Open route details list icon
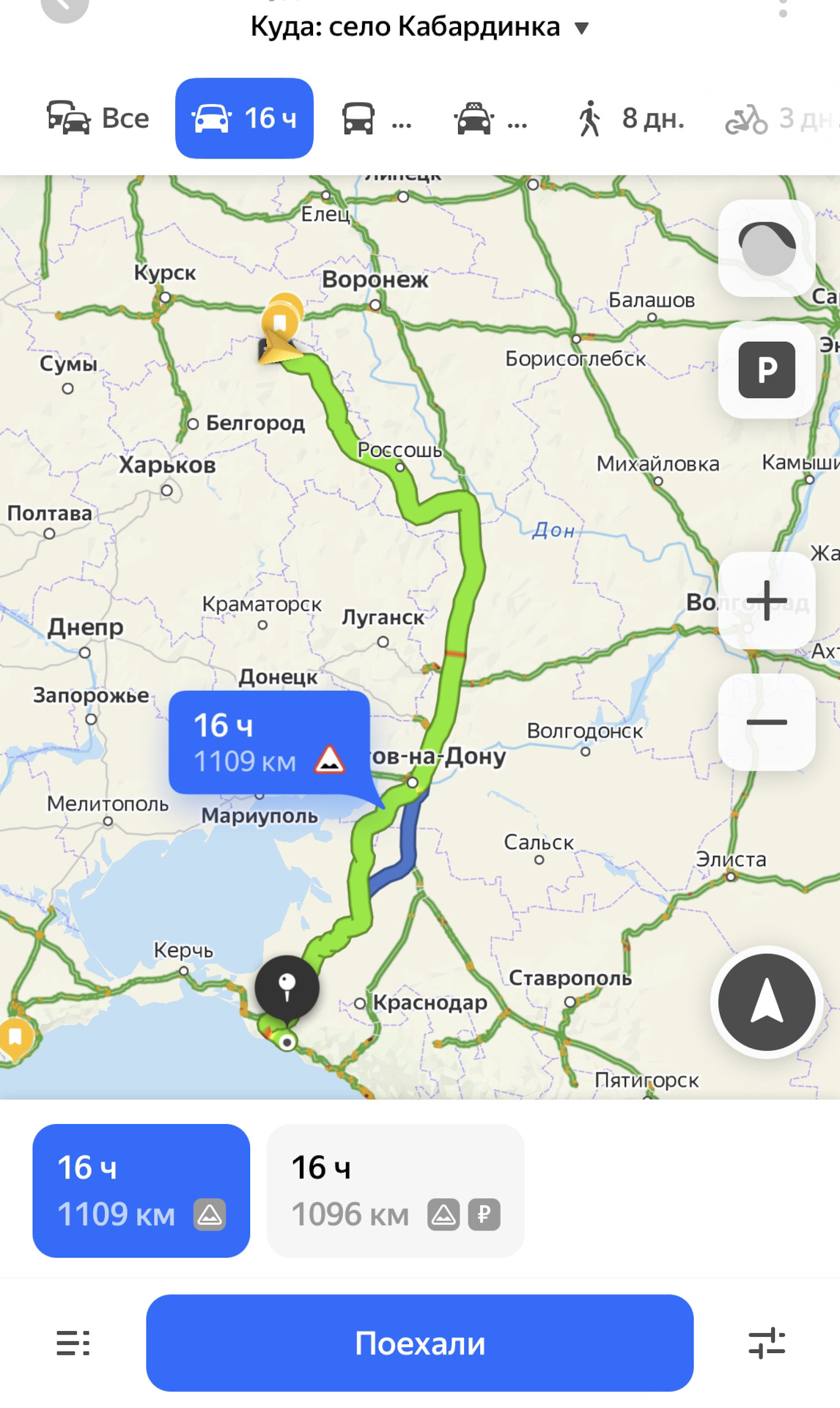Screen dimensions: 840x1408 (x=73, y=1343)
